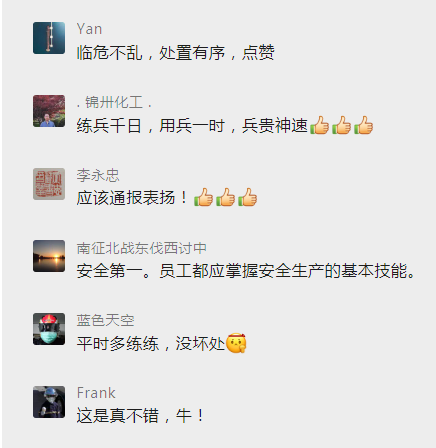Open the 锦卅化工 username link
The width and height of the screenshot is (436, 448).
(114, 102)
